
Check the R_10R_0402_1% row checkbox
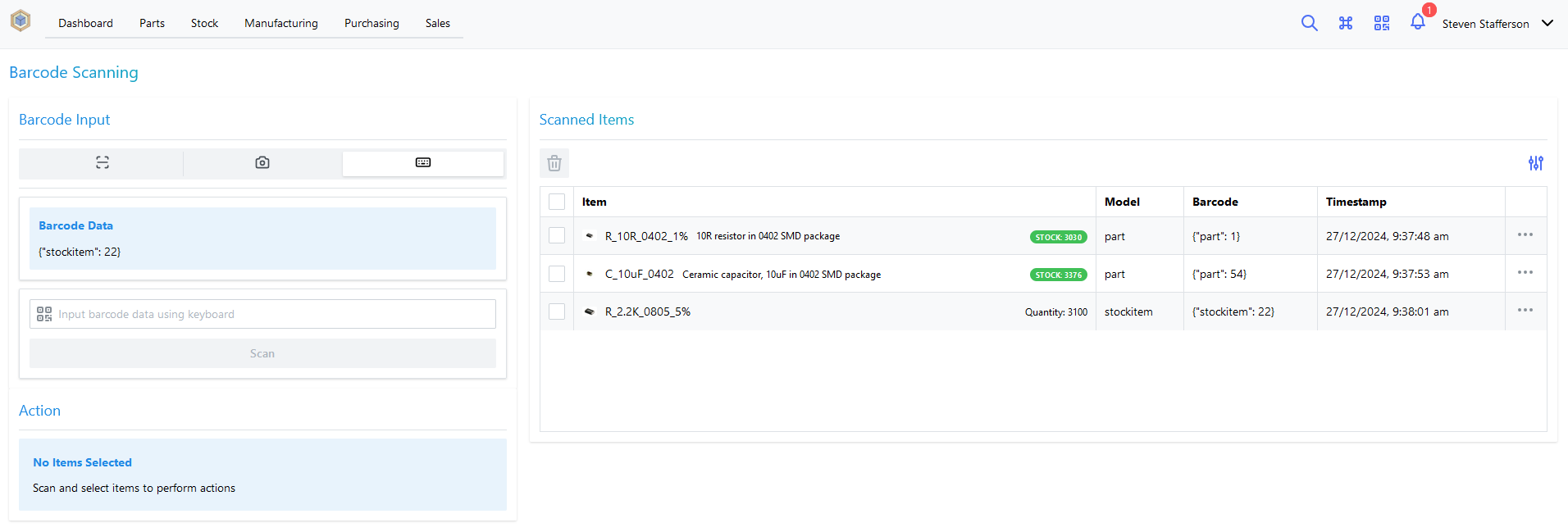pyautogui.click(x=557, y=236)
